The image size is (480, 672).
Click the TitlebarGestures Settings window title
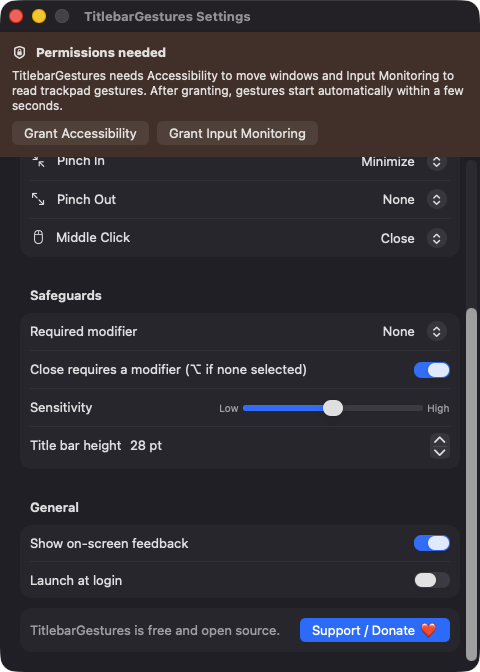pos(167,16)
